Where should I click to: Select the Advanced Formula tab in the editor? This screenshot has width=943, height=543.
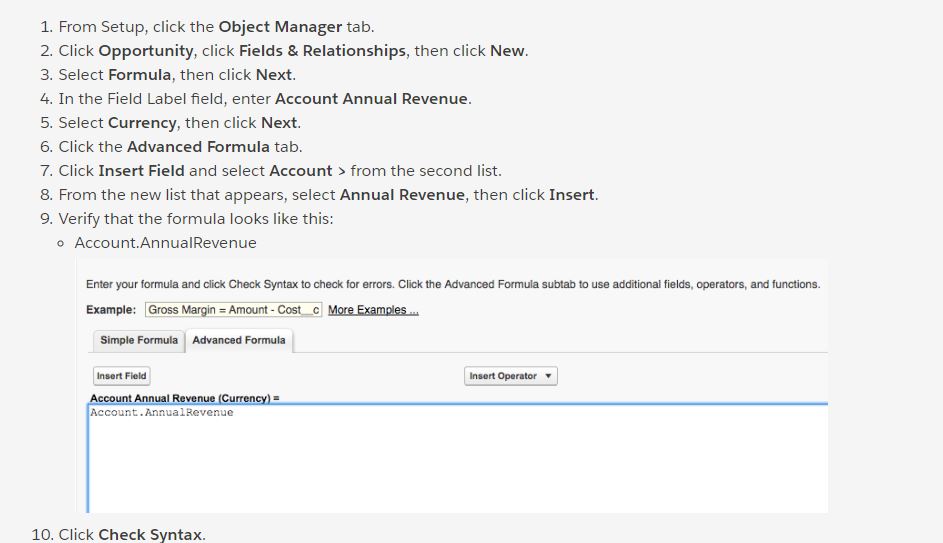[x=239, y=340]
